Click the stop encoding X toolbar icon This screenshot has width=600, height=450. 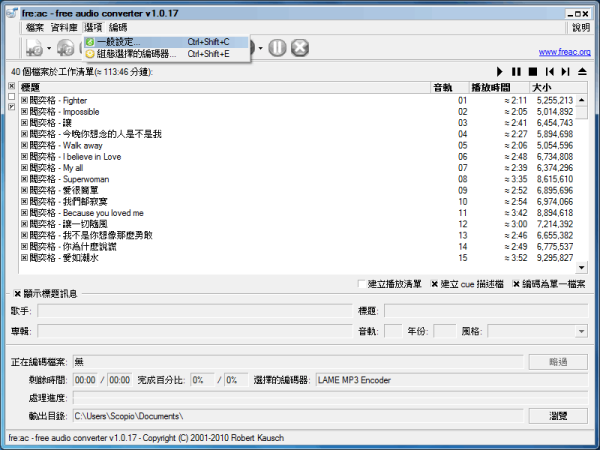click(300, 48)
